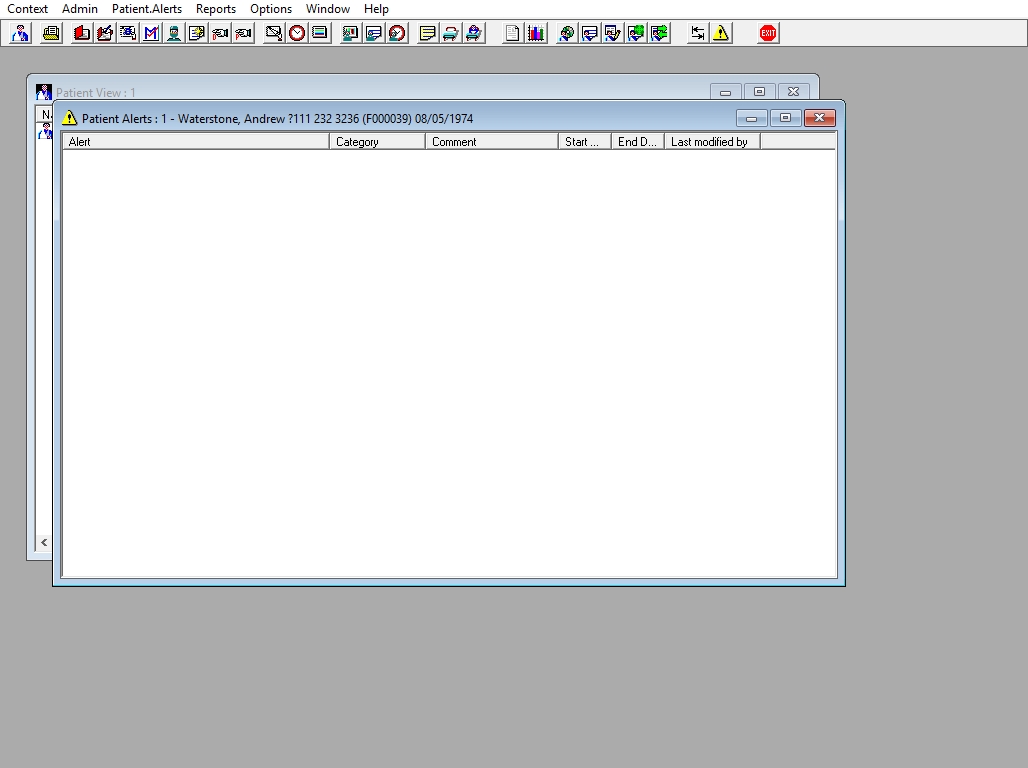The height and width of the screenshot is (768, 1028).
Task: Click the pointing hand D icon
Action: [x=220, y=33]
